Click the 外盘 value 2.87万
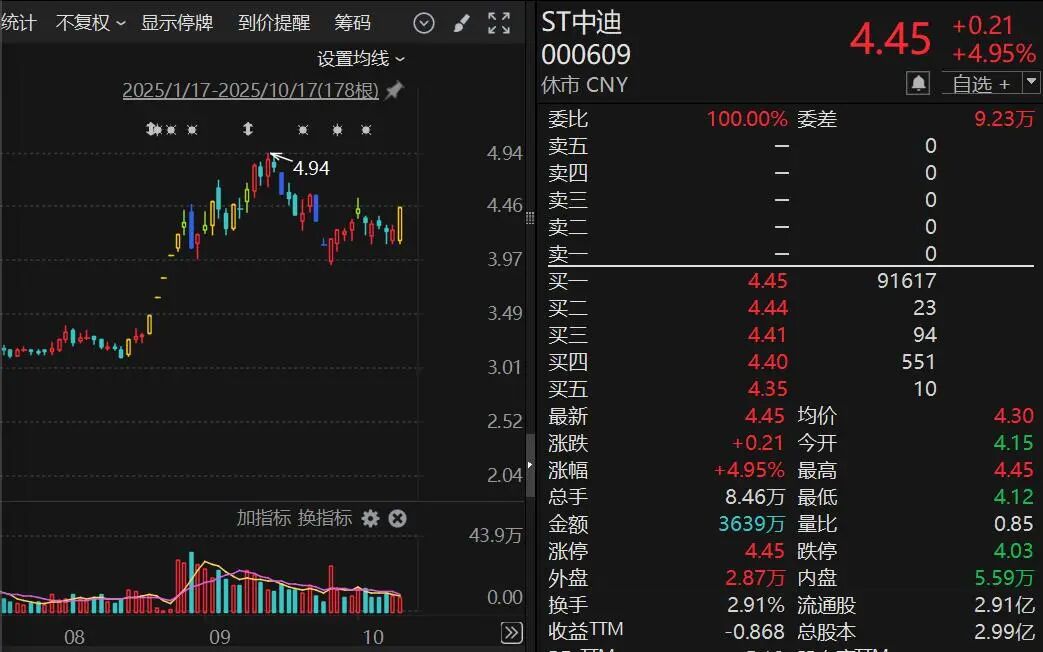The image size is (1043, 652). 755,577
